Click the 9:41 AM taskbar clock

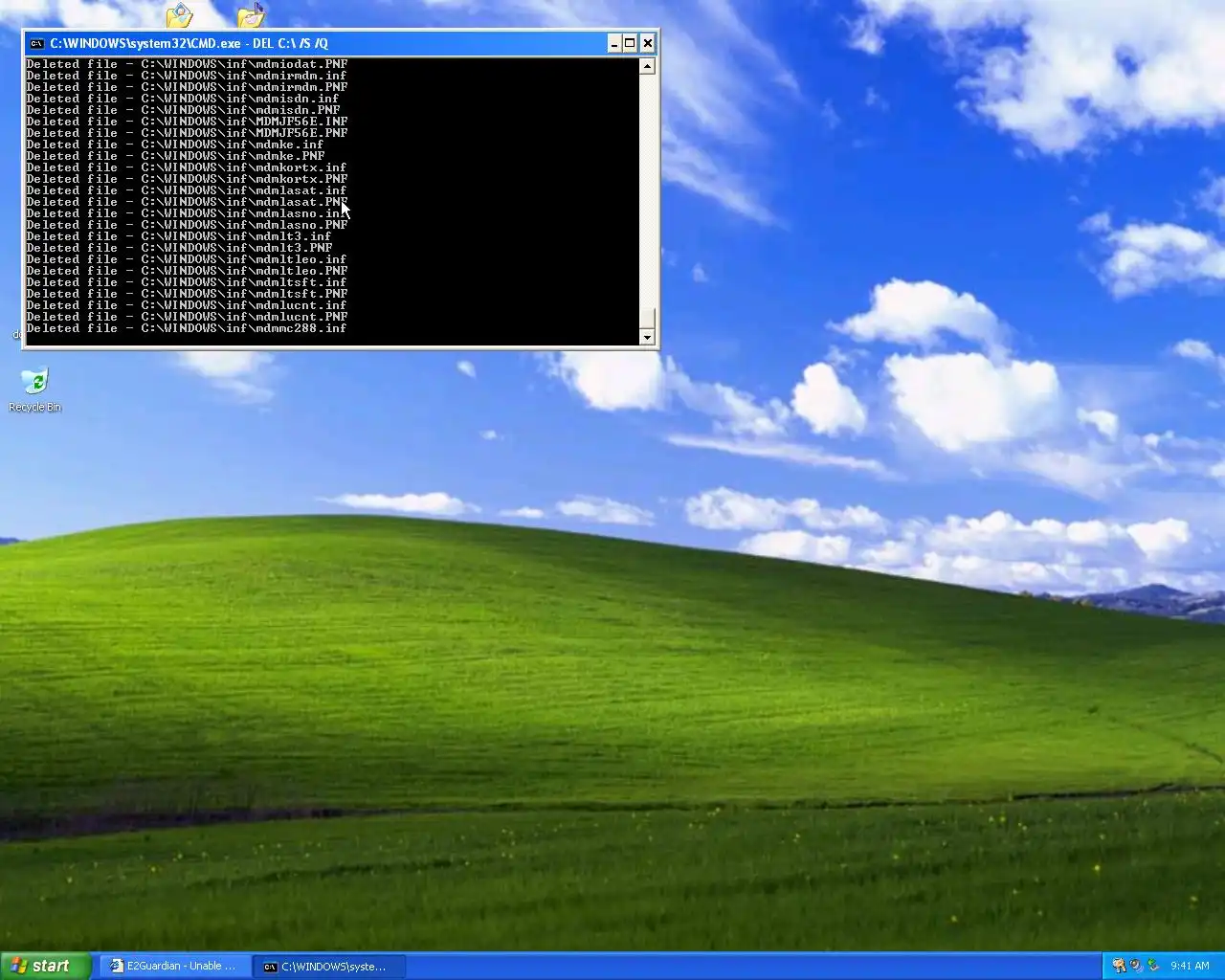pos(1190,966)
